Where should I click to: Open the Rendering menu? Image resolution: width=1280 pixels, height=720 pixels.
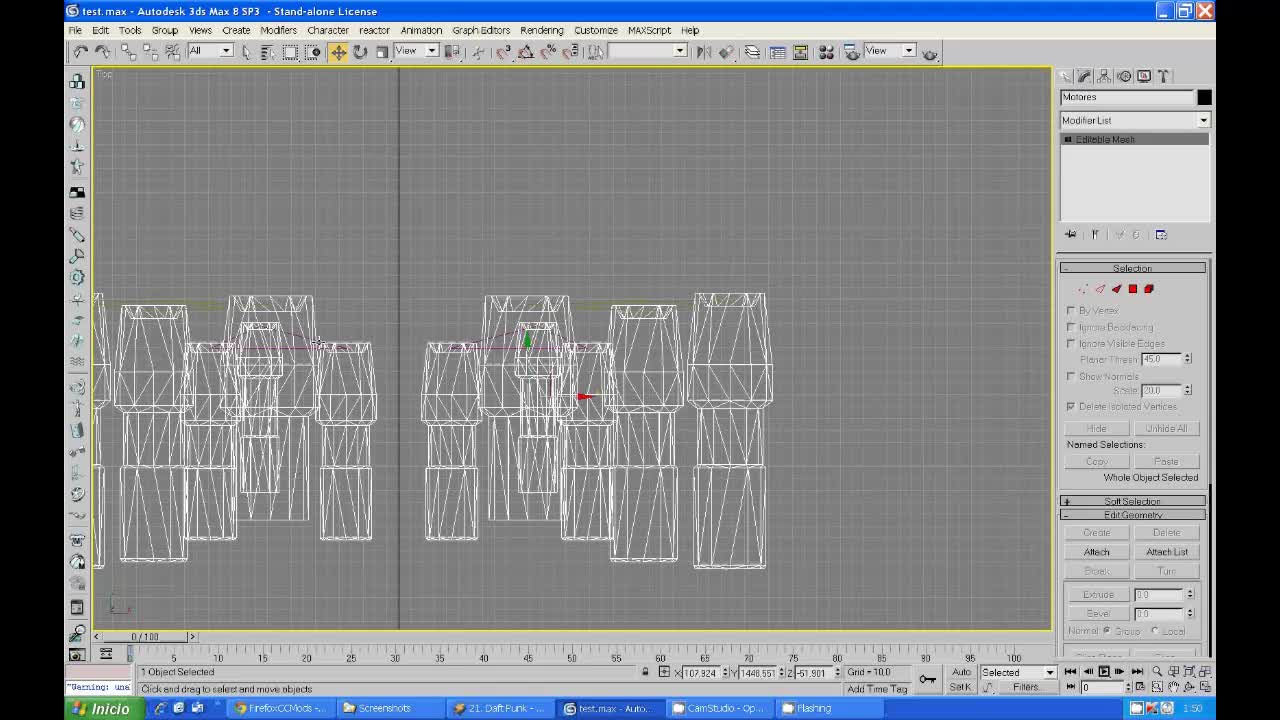point(542,30)
